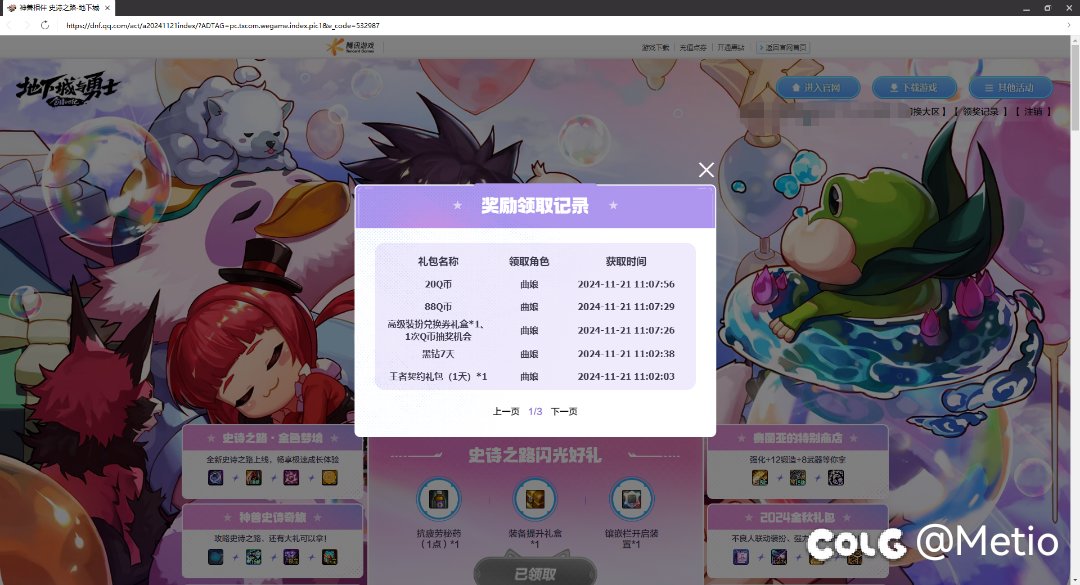
Task: Click the 王者契约礼包 (1天) *1 record
Action: (x=438, y=376)
